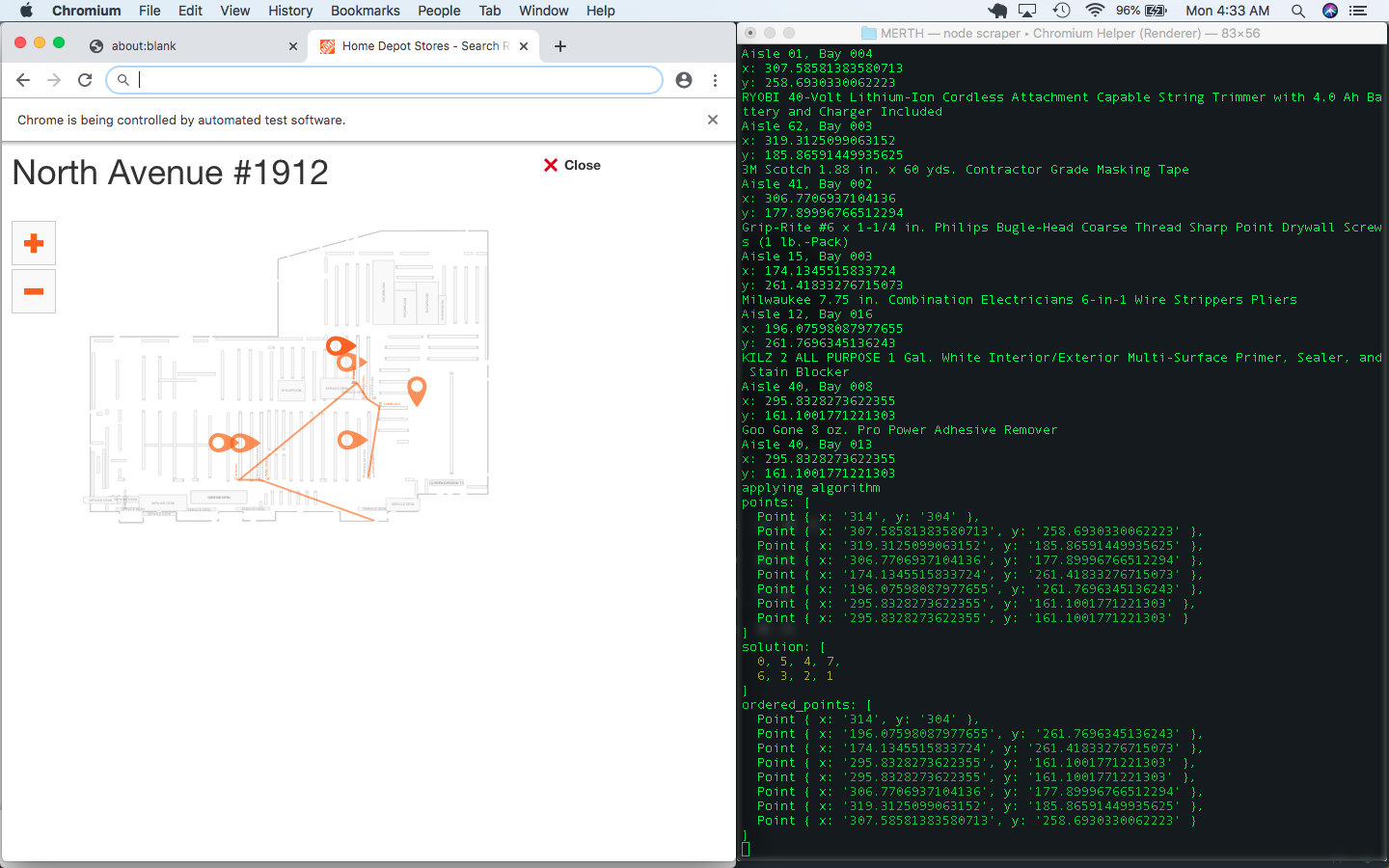1389x868 pixels.
Task: Open macOS Spotlight search icon
Action: click(x=1298, y=11)
